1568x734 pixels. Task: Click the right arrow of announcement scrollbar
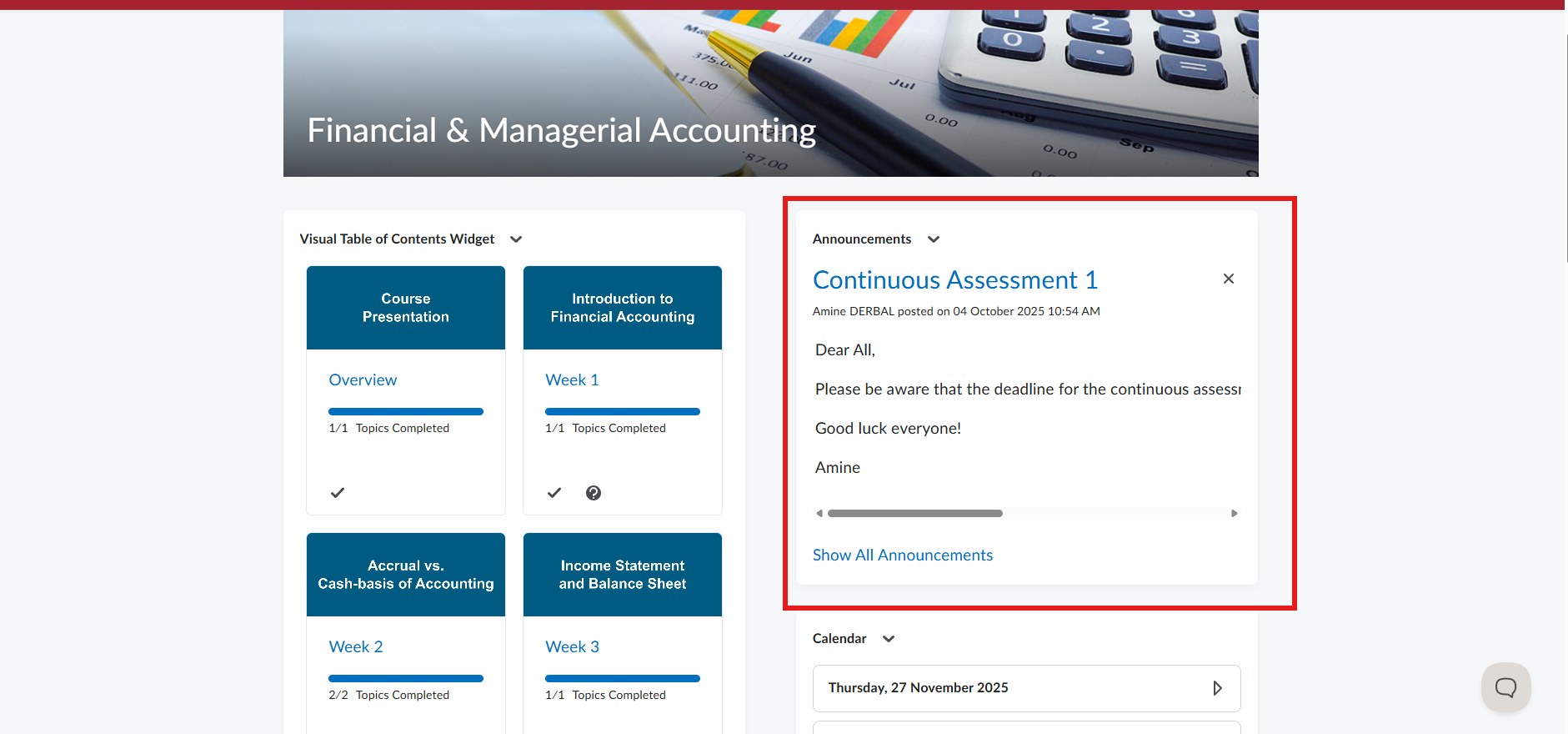point(1235,514)
